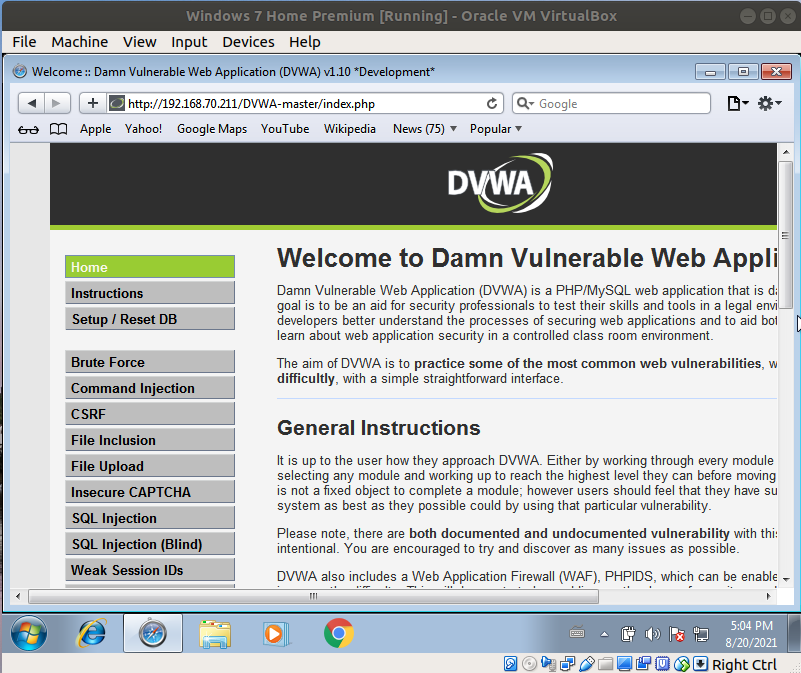The image size is (801, 673).
Task: Open the Google search magnifier dropdown
Action: tap(525, 104)
